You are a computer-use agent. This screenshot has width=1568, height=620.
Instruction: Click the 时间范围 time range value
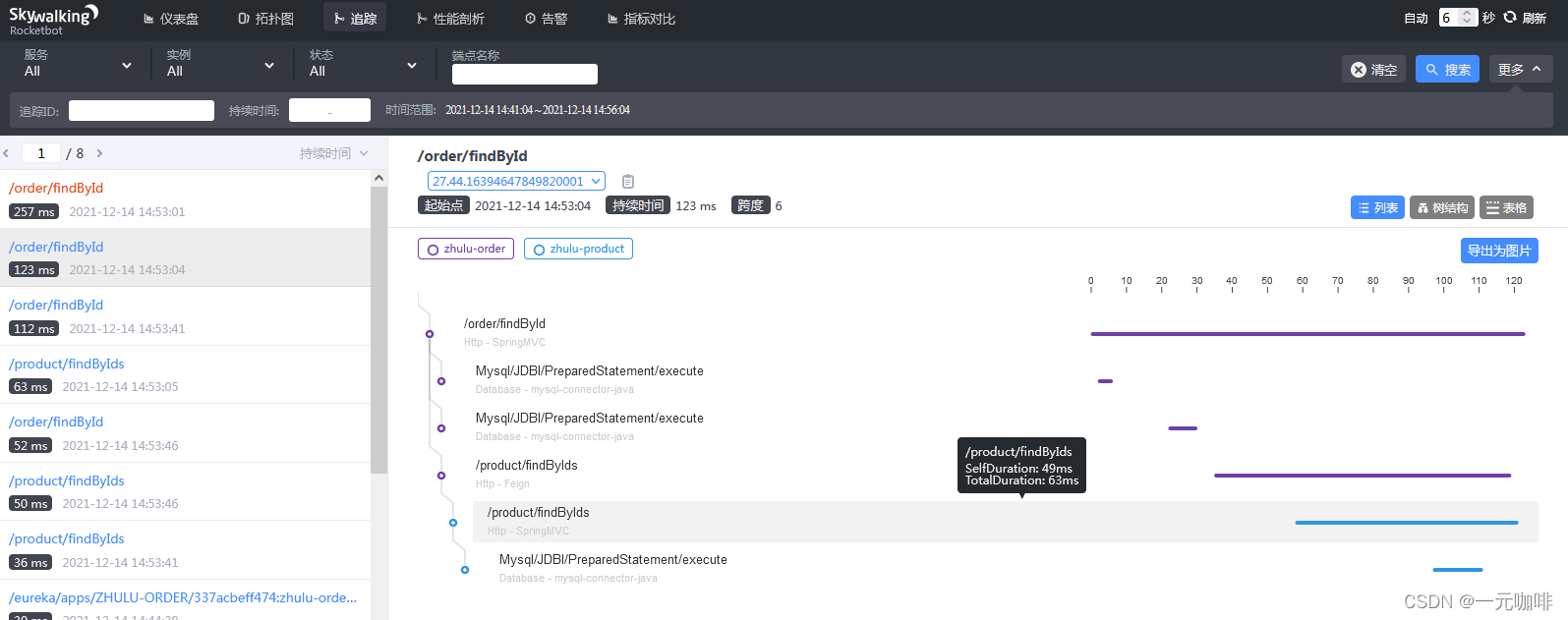[x=538, y=110]
